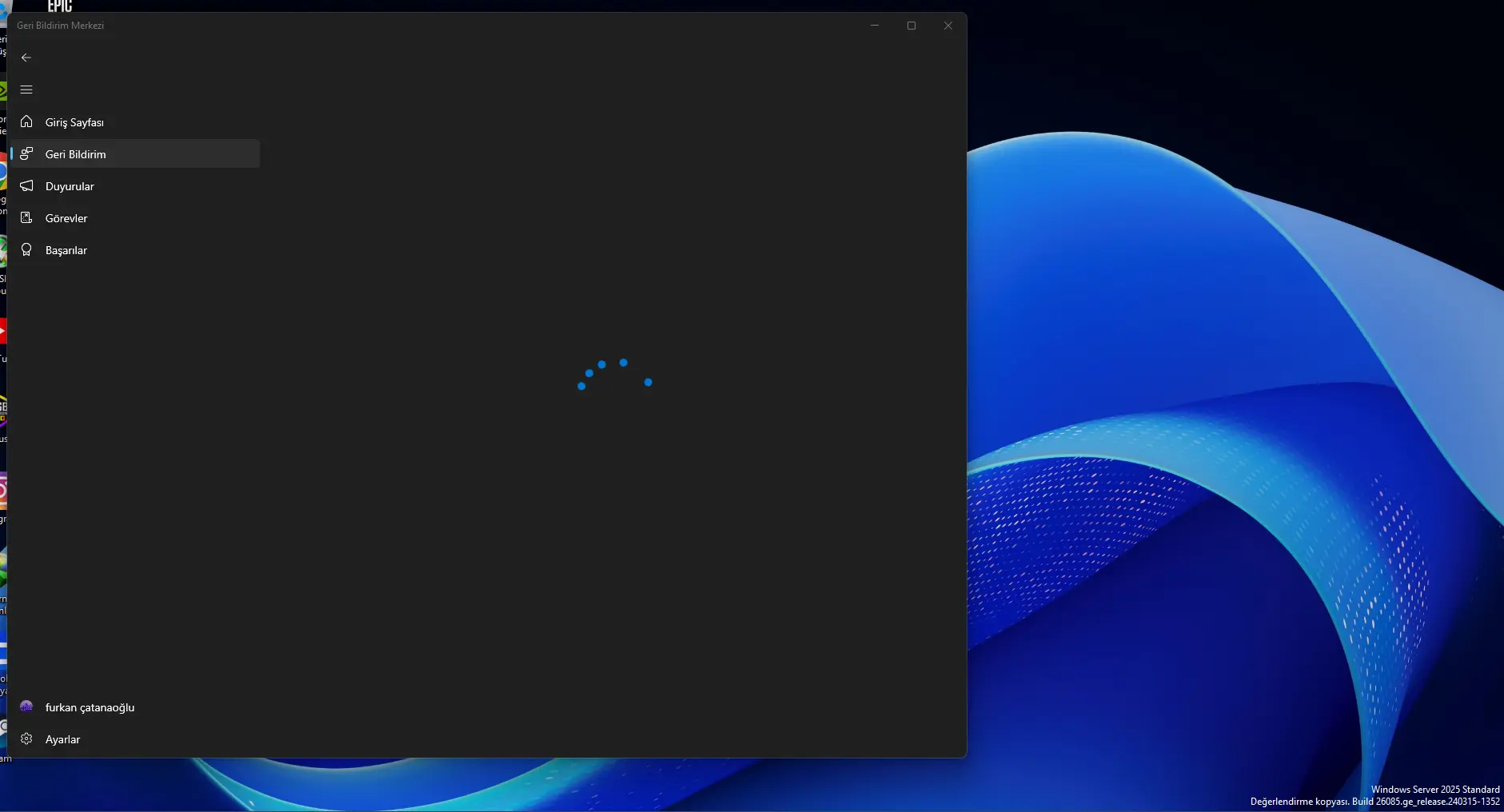Click the furkan çatanaoğlu profile avatar

coord(26,707)
